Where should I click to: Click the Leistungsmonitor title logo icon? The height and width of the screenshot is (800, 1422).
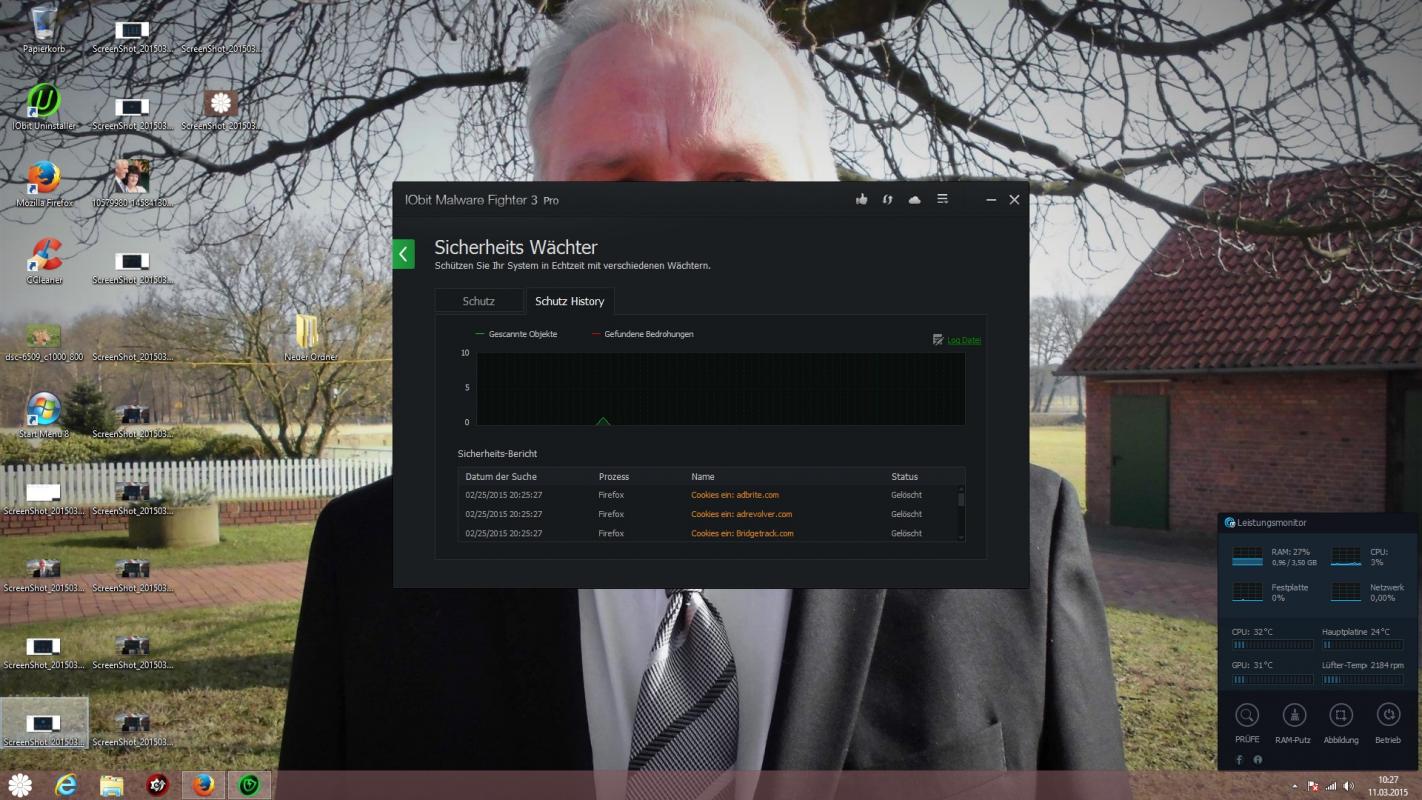click(1229, 523)
